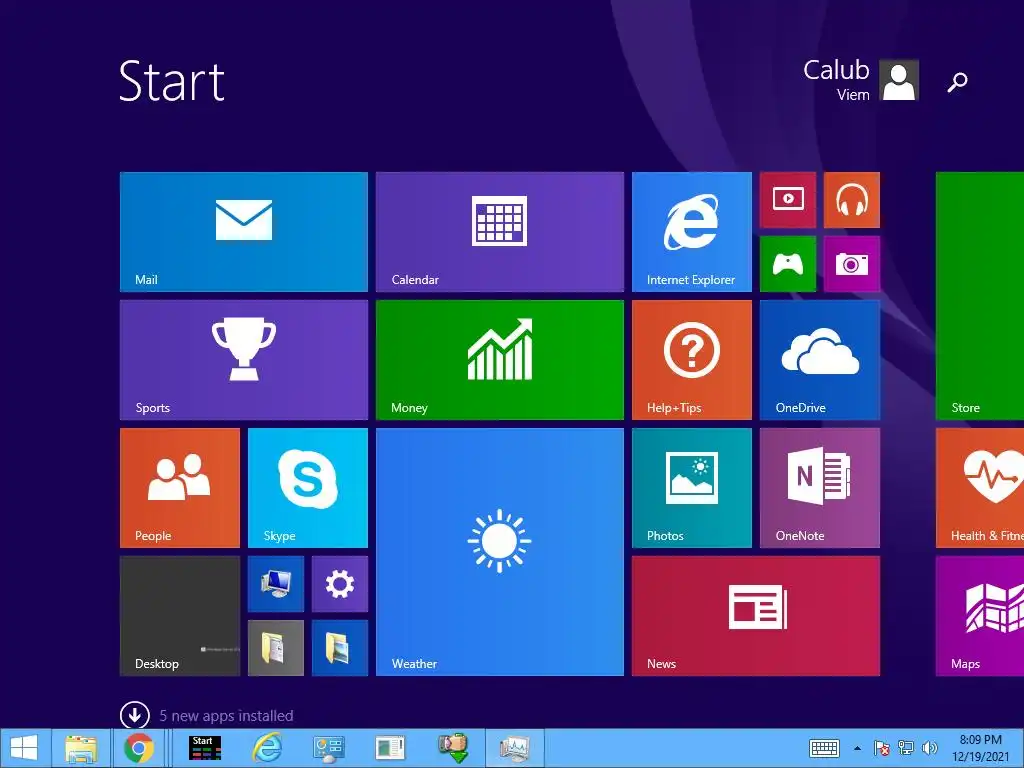1024x768 pixels.
Task: Open the OneDrive cloud tile
Action: click(820, 360)
